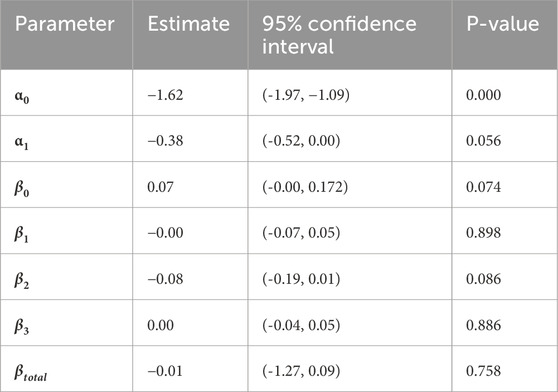Click the βtotal parameter cell
Image resolution: width=558 pixels, height=392 pixels.
click(x=31, y=372)
